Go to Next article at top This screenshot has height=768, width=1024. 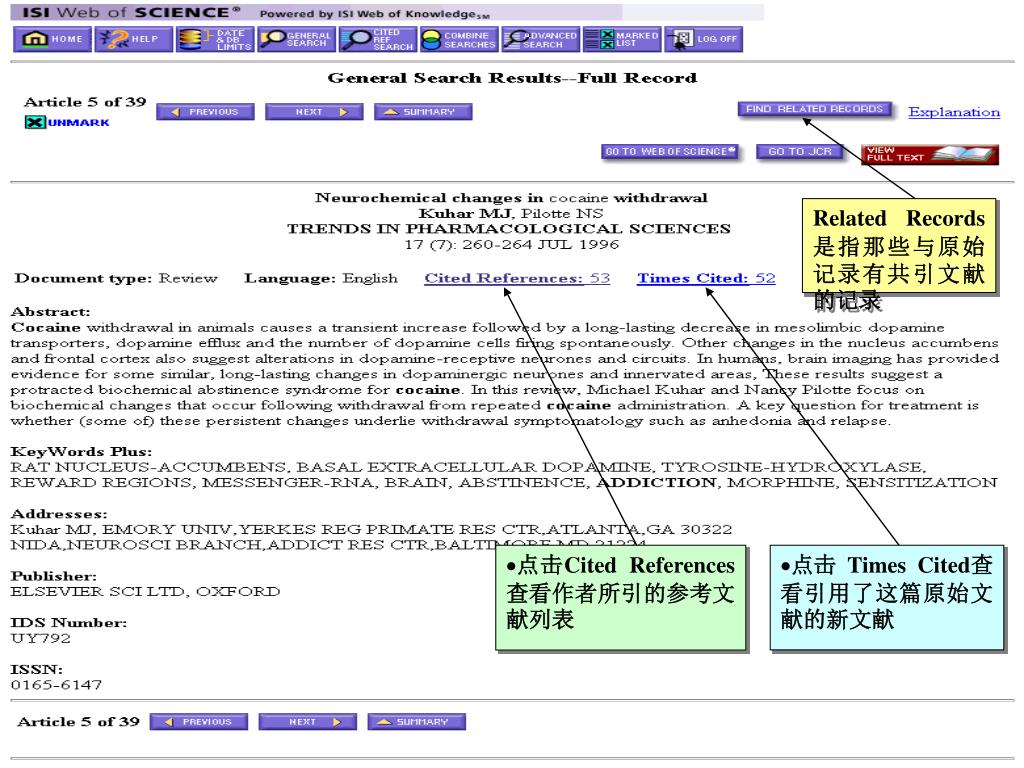[314, 112]
